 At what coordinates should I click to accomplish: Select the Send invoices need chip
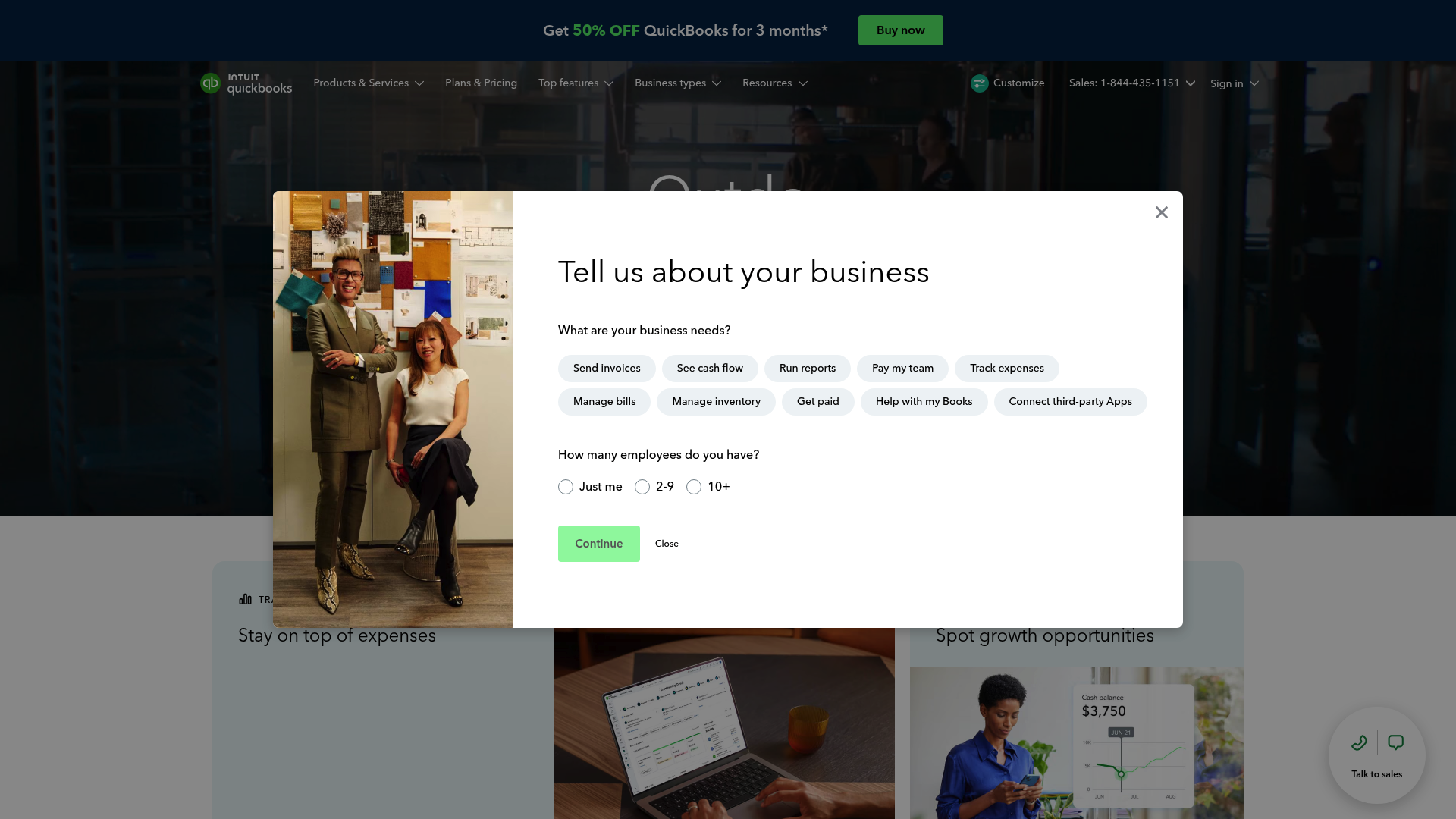(x=607, y=368)
